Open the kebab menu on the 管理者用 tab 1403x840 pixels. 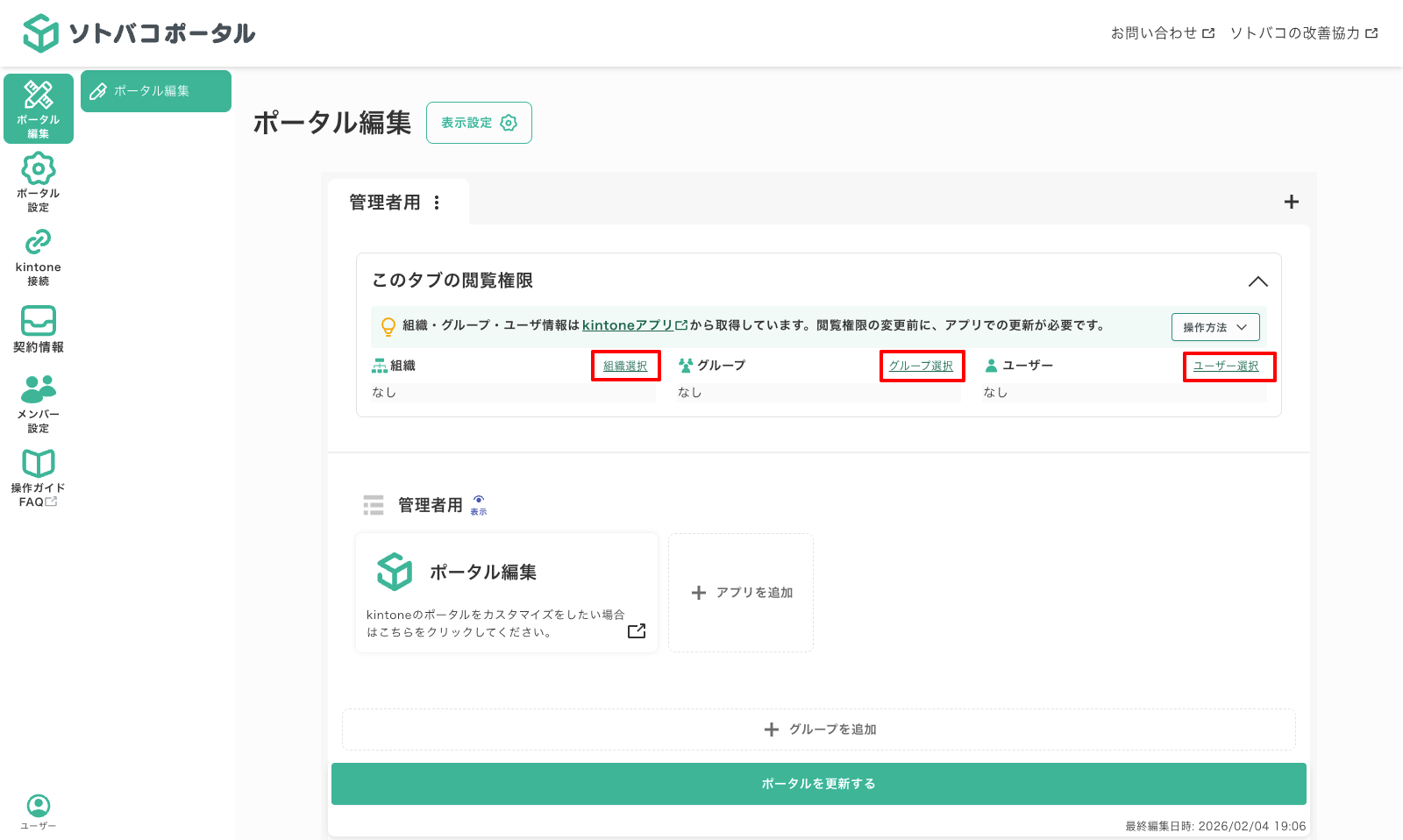point(437,201)
